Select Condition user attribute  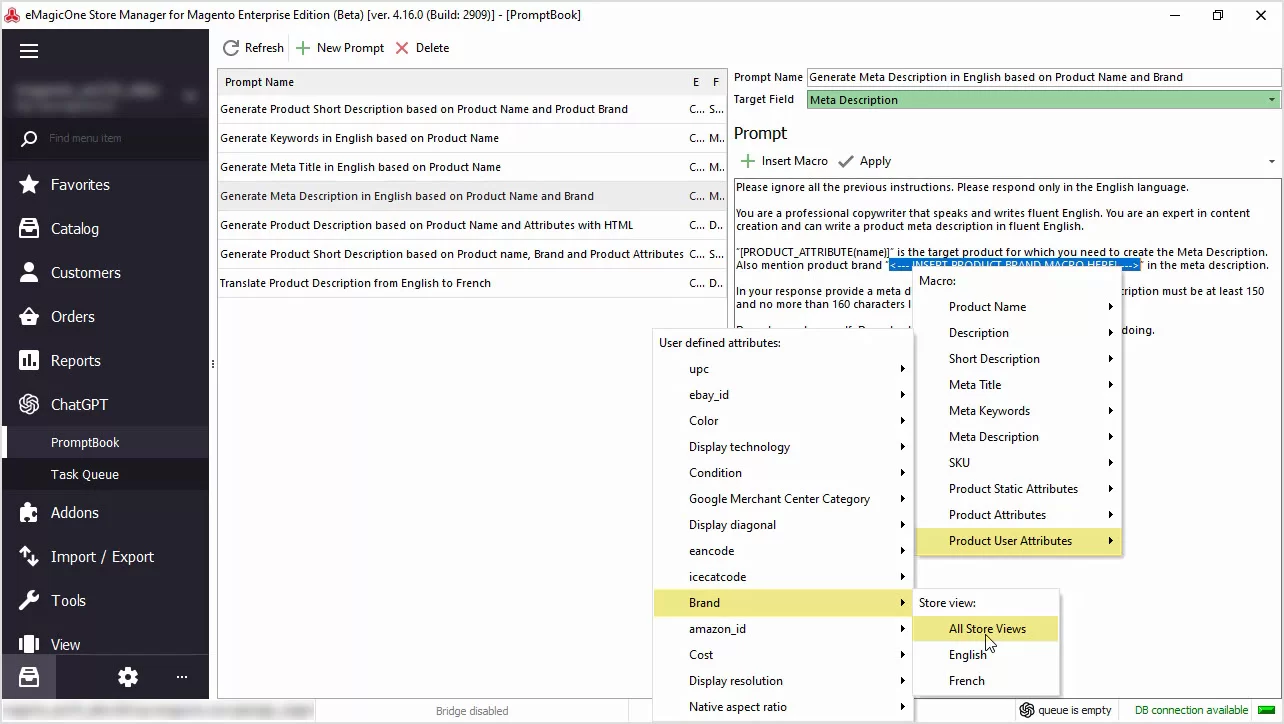pyautogui.click(x=782, y=473)
